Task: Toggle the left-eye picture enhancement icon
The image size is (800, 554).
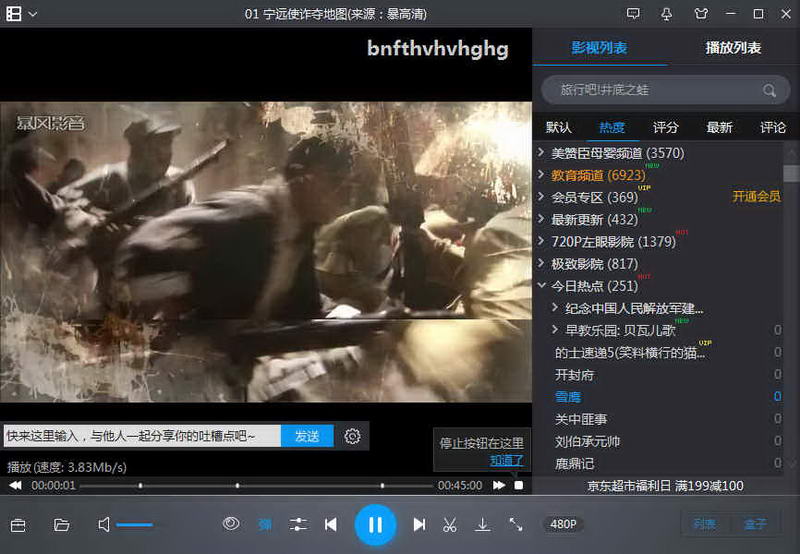Action: [231, 523]
